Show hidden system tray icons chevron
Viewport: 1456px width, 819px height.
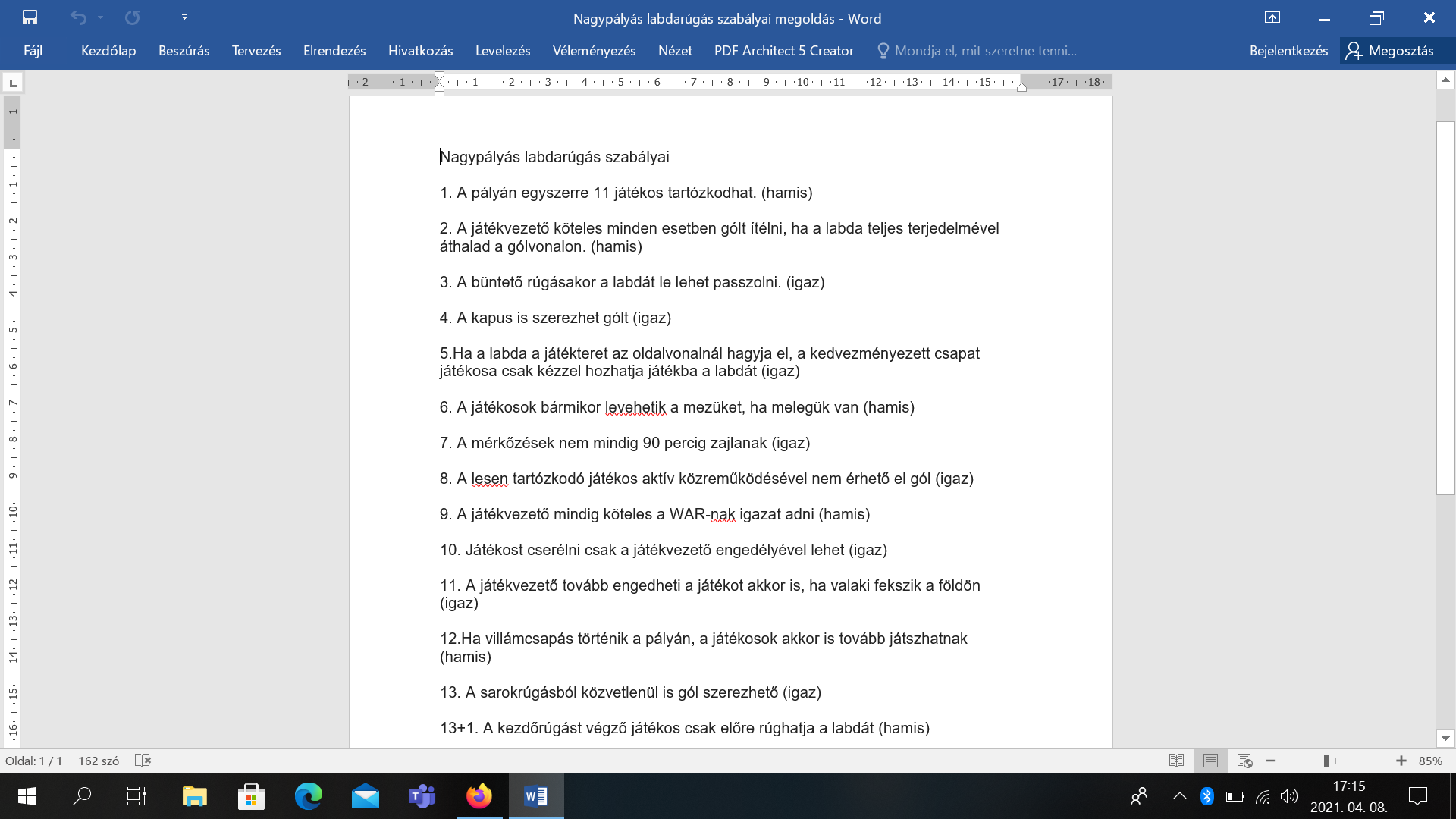1179,796
